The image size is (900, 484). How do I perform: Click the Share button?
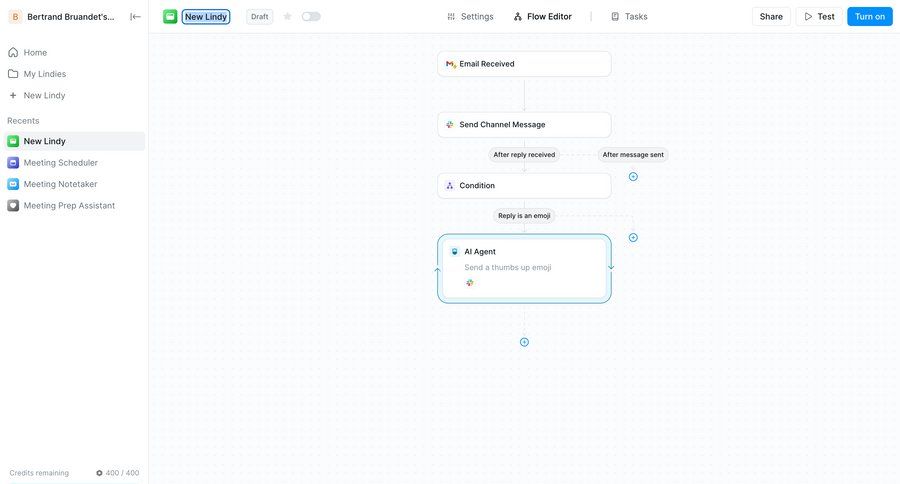pyautogui.click(x=771, y=17)
